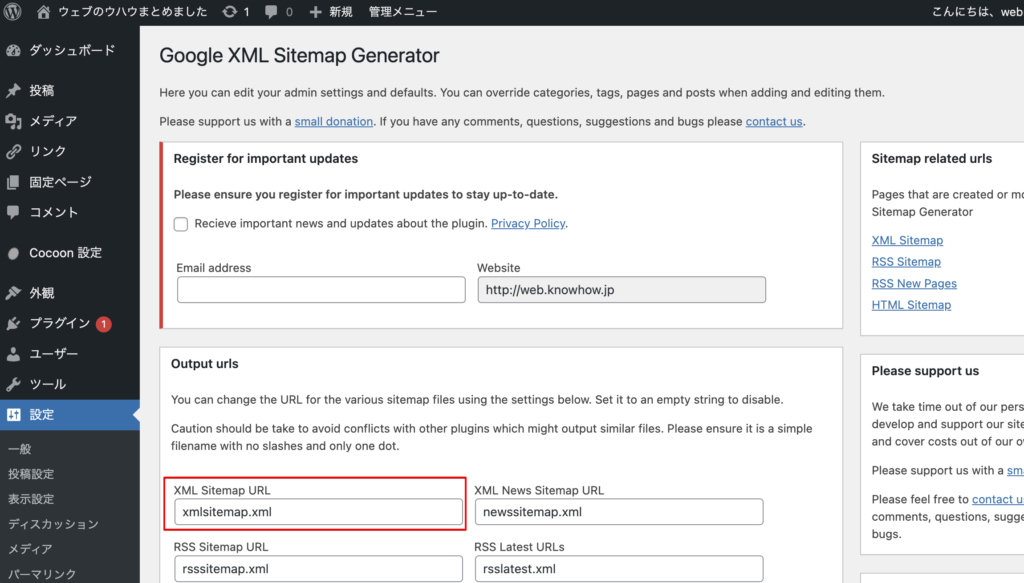
Task: Open the 表示設定 submenu item
Action: 31,499
